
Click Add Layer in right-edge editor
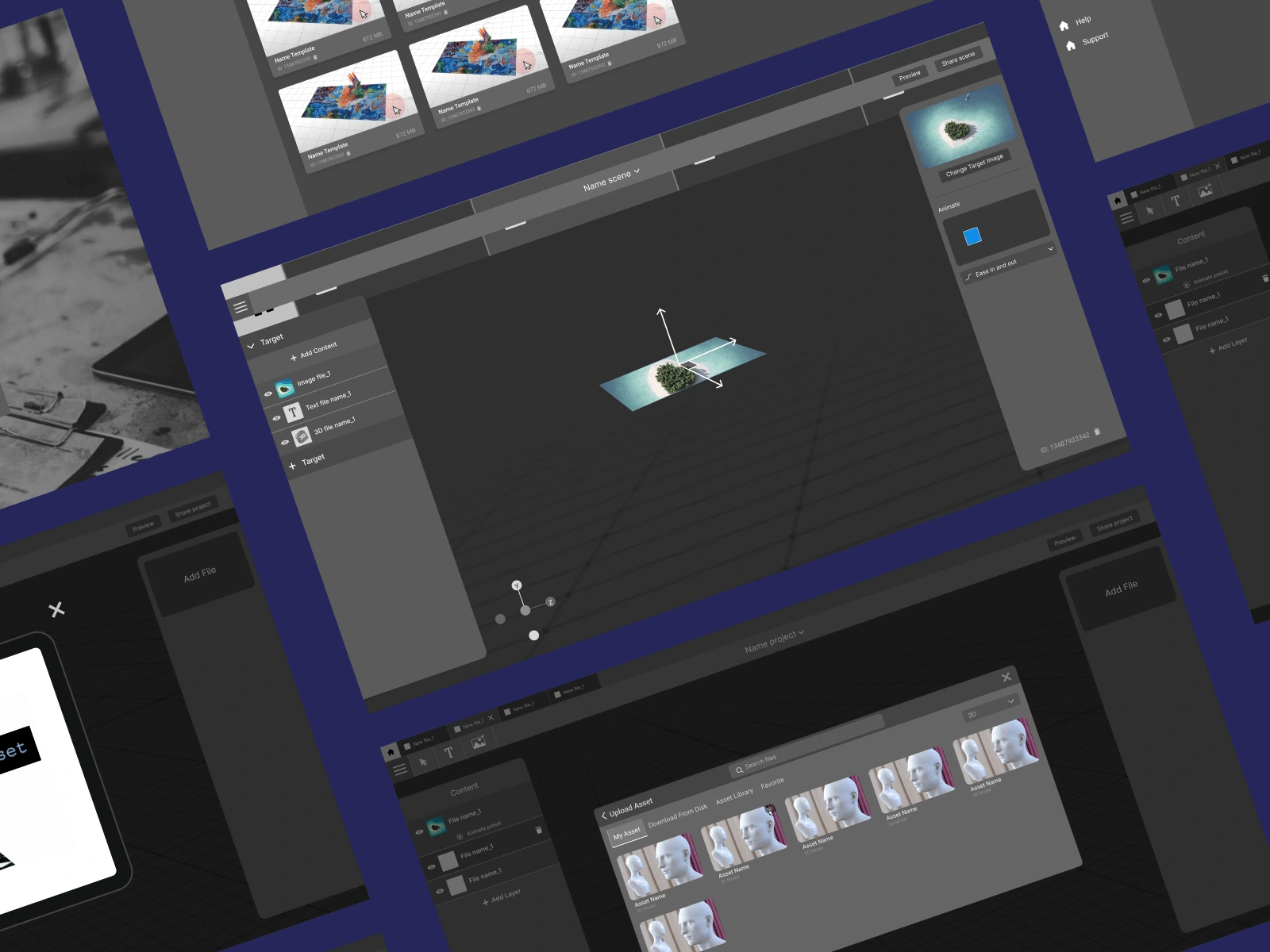[x=1228, y=345]
